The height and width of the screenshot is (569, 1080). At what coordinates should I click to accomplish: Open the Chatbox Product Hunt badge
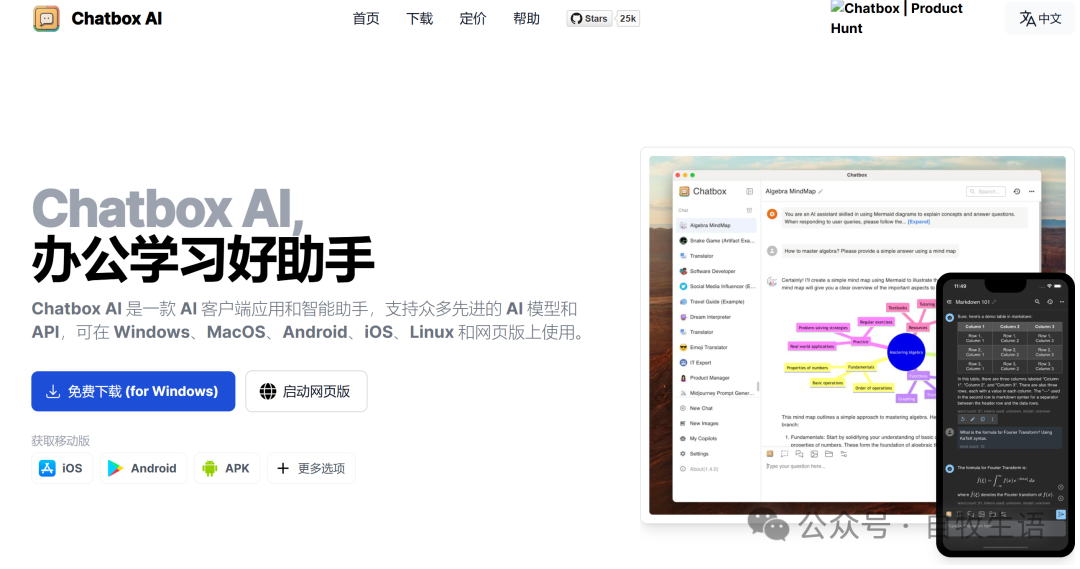897,18
